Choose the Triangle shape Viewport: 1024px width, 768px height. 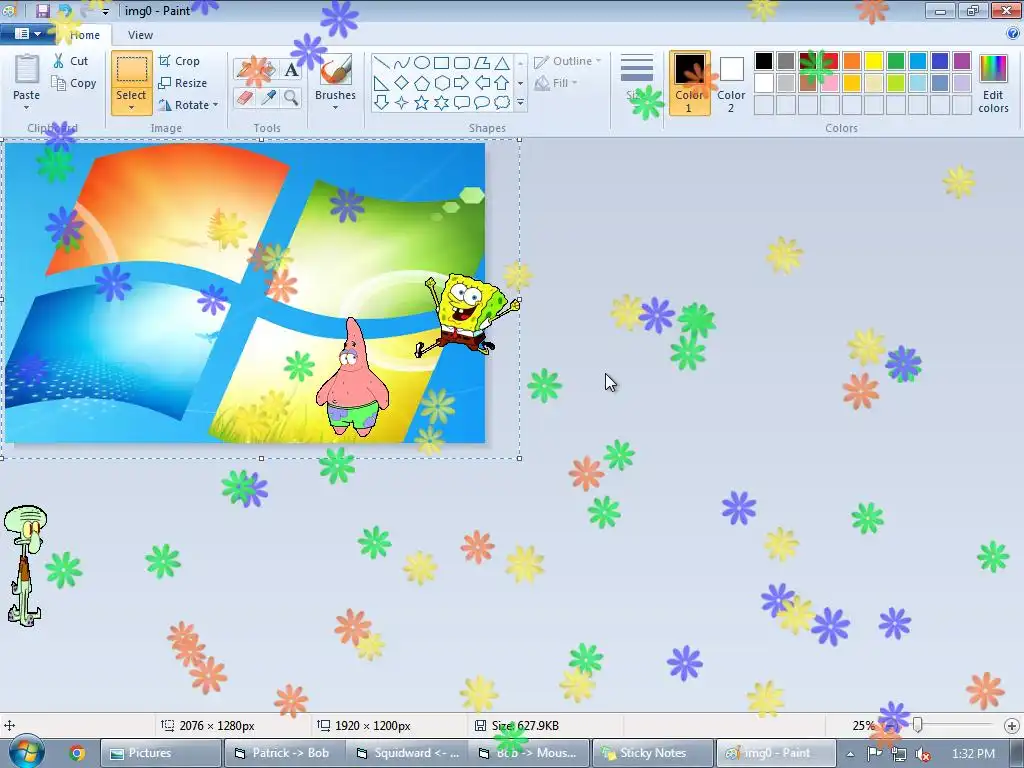tap(502, 63)
